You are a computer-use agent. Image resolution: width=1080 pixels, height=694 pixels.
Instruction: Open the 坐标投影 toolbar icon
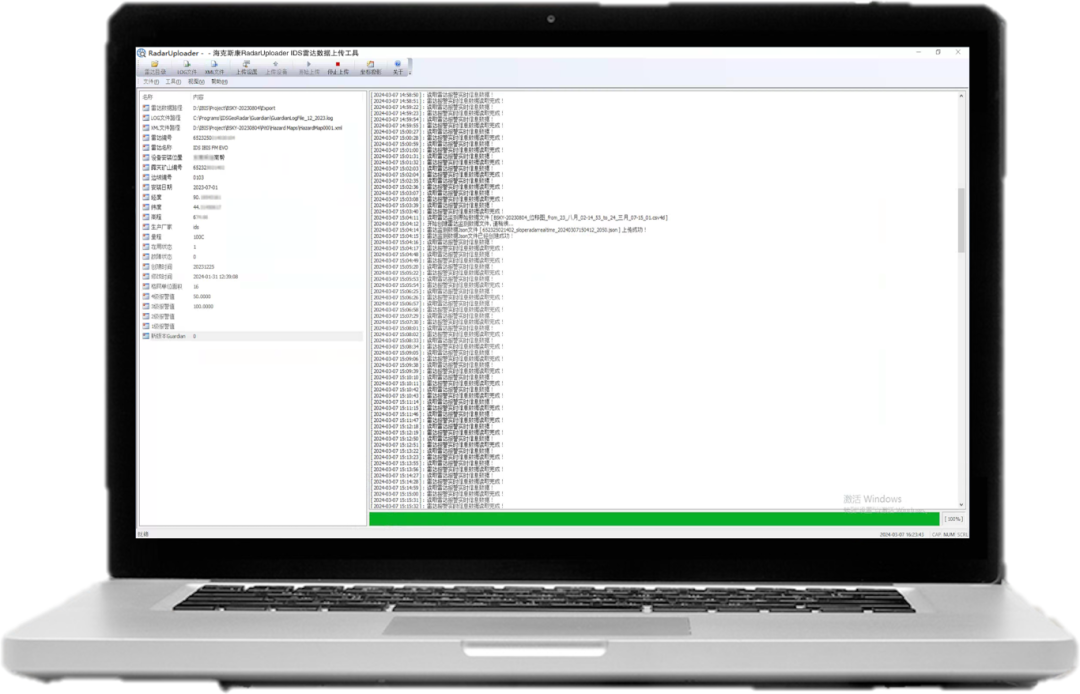coord(369,68)
